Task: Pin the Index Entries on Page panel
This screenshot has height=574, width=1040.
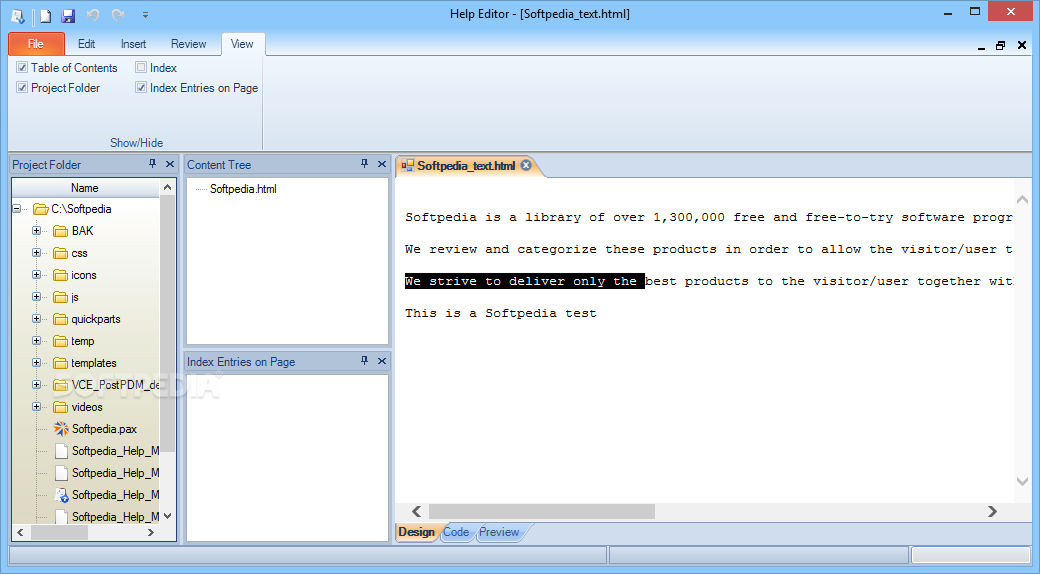Action: pyautogui.click(x=364, y=361)
